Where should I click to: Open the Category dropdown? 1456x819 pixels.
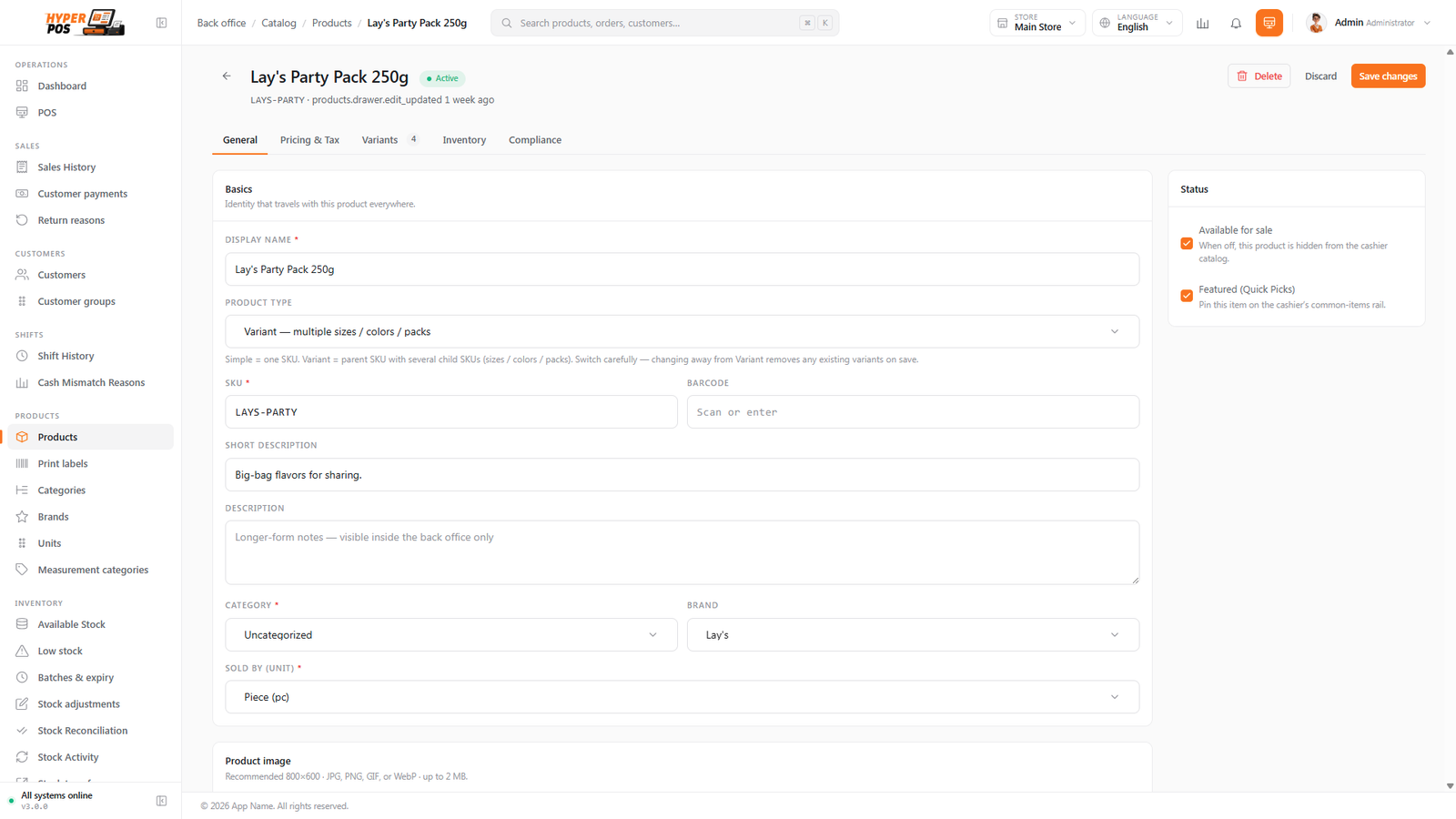(451, 634)
